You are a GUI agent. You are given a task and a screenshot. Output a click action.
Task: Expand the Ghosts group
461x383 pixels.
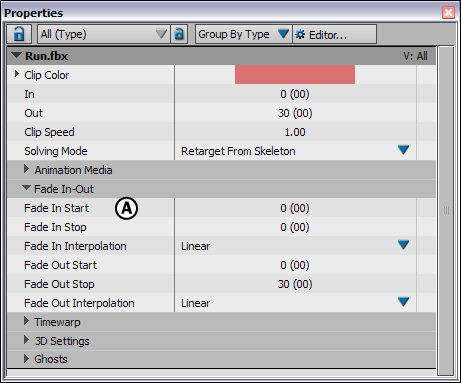pyautogui.click(x=26, y=358)
